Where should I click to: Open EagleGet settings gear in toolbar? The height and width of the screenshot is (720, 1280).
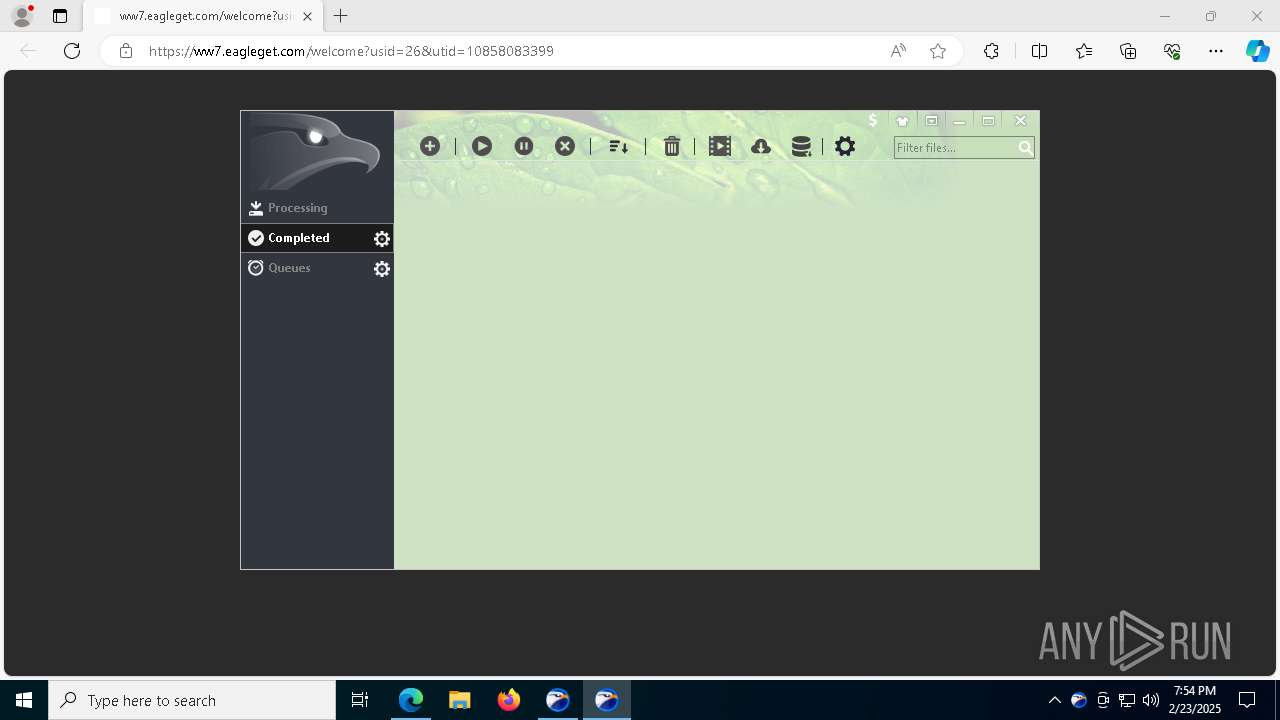pyautogui.click(x=845, y=146)
